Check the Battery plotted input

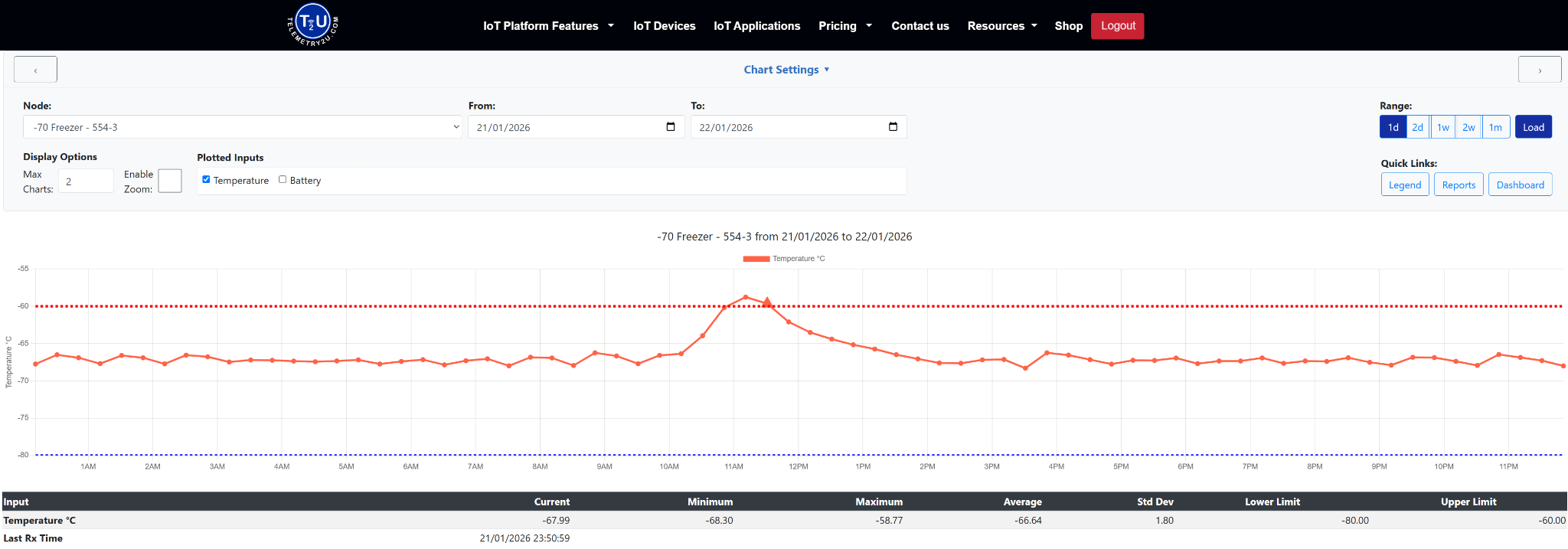tap(283, 179)
